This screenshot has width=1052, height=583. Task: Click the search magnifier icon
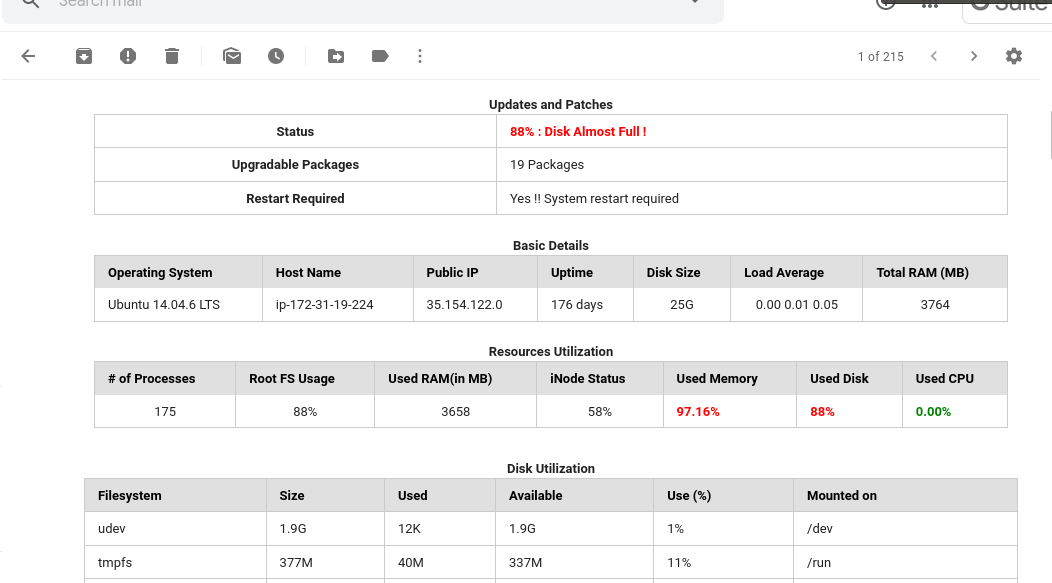(x=30, y=3)
